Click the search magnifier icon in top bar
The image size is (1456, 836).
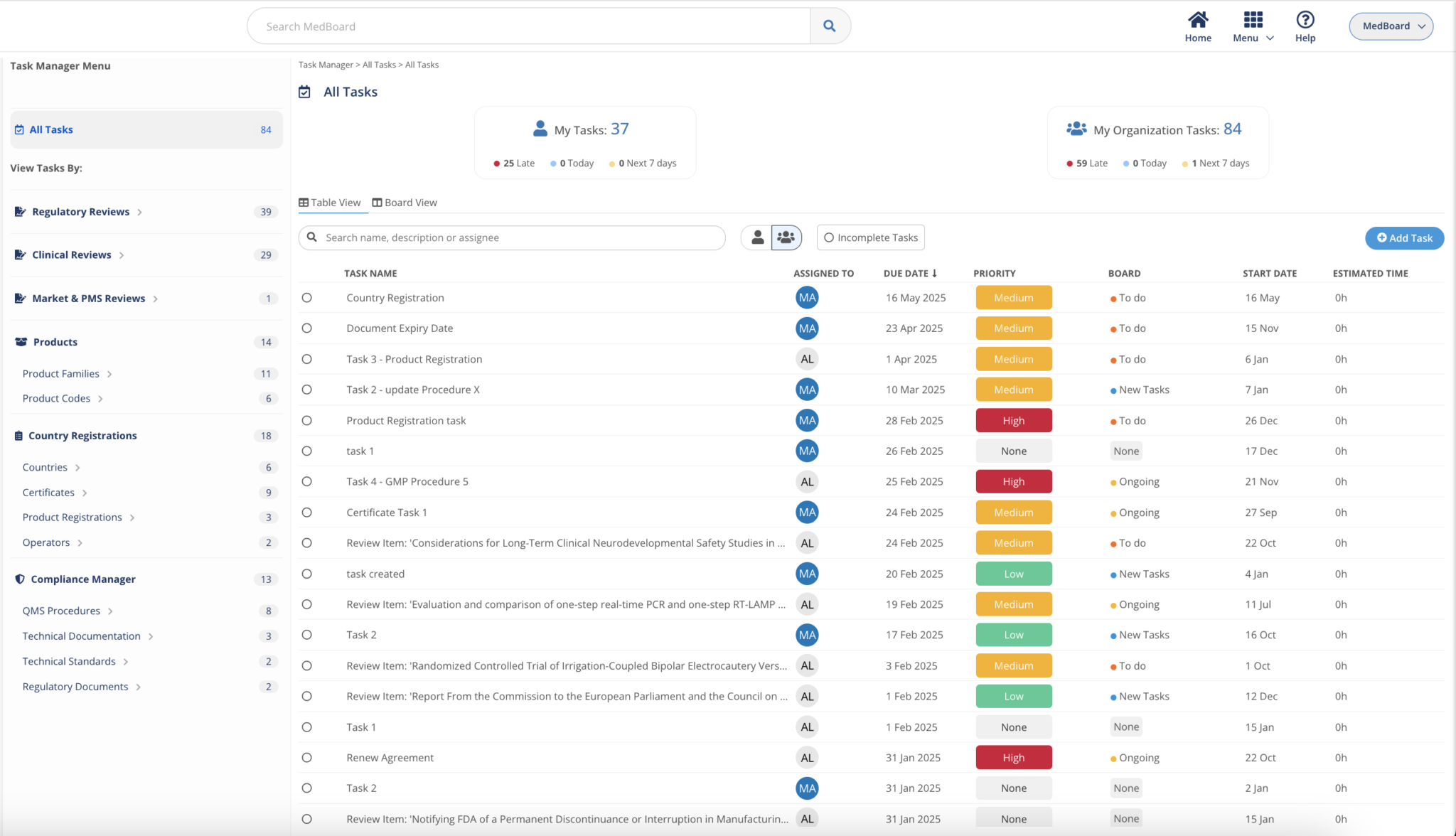click(x=829, y=26)
